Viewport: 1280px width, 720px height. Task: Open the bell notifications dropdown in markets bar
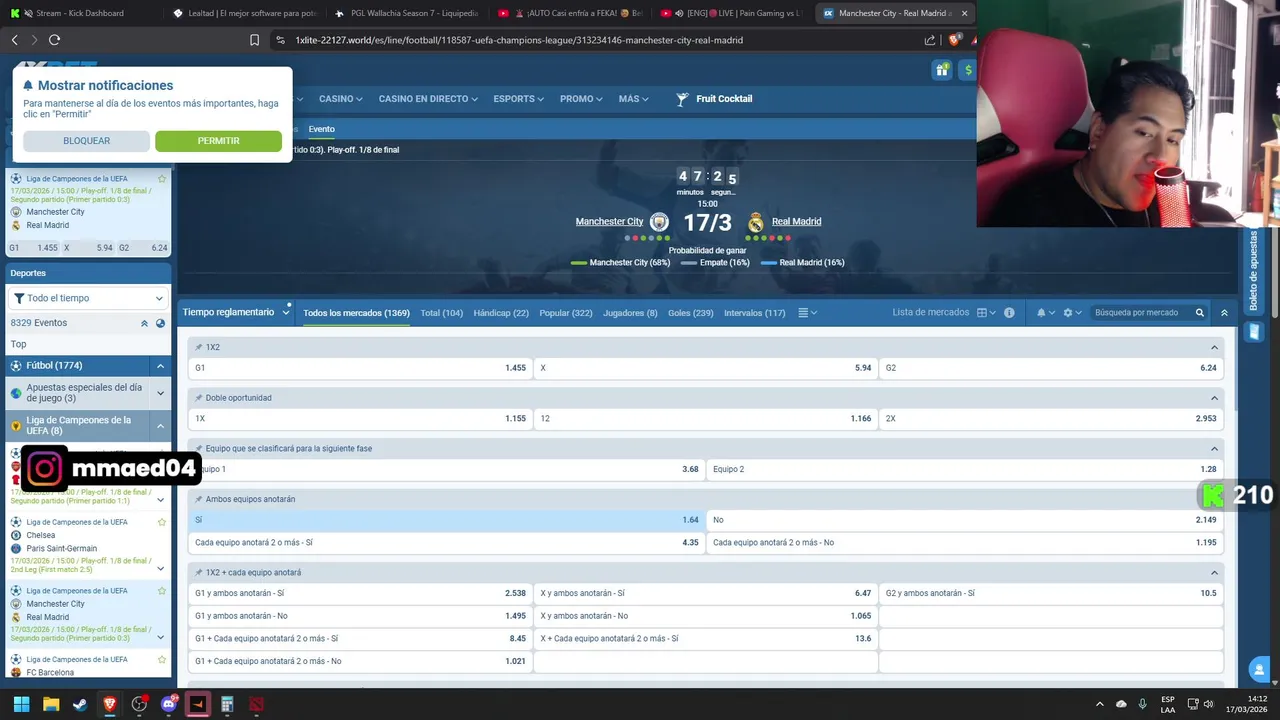[x=1045, y=313]
